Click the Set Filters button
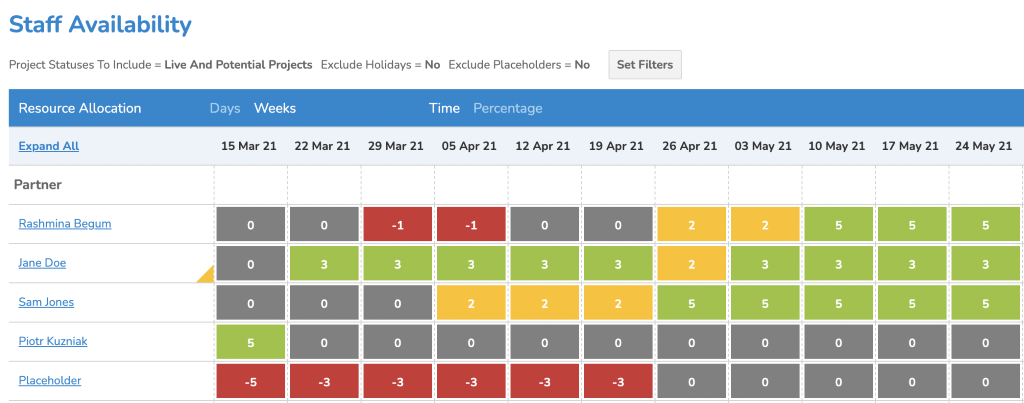 pyautogui.click(x=645, y=65)
